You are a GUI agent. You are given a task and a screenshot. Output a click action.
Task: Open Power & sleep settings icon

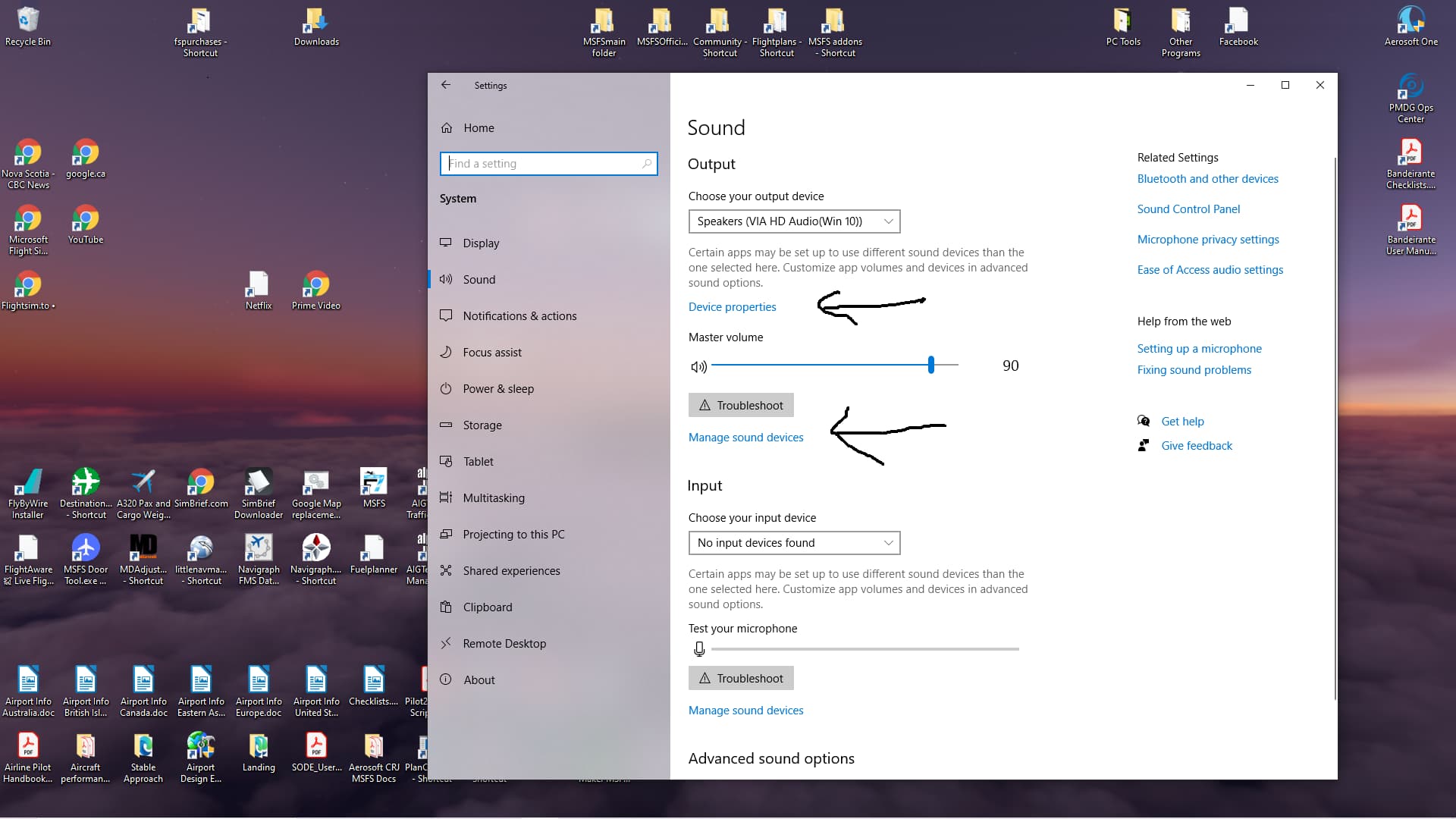pos(447,388)
